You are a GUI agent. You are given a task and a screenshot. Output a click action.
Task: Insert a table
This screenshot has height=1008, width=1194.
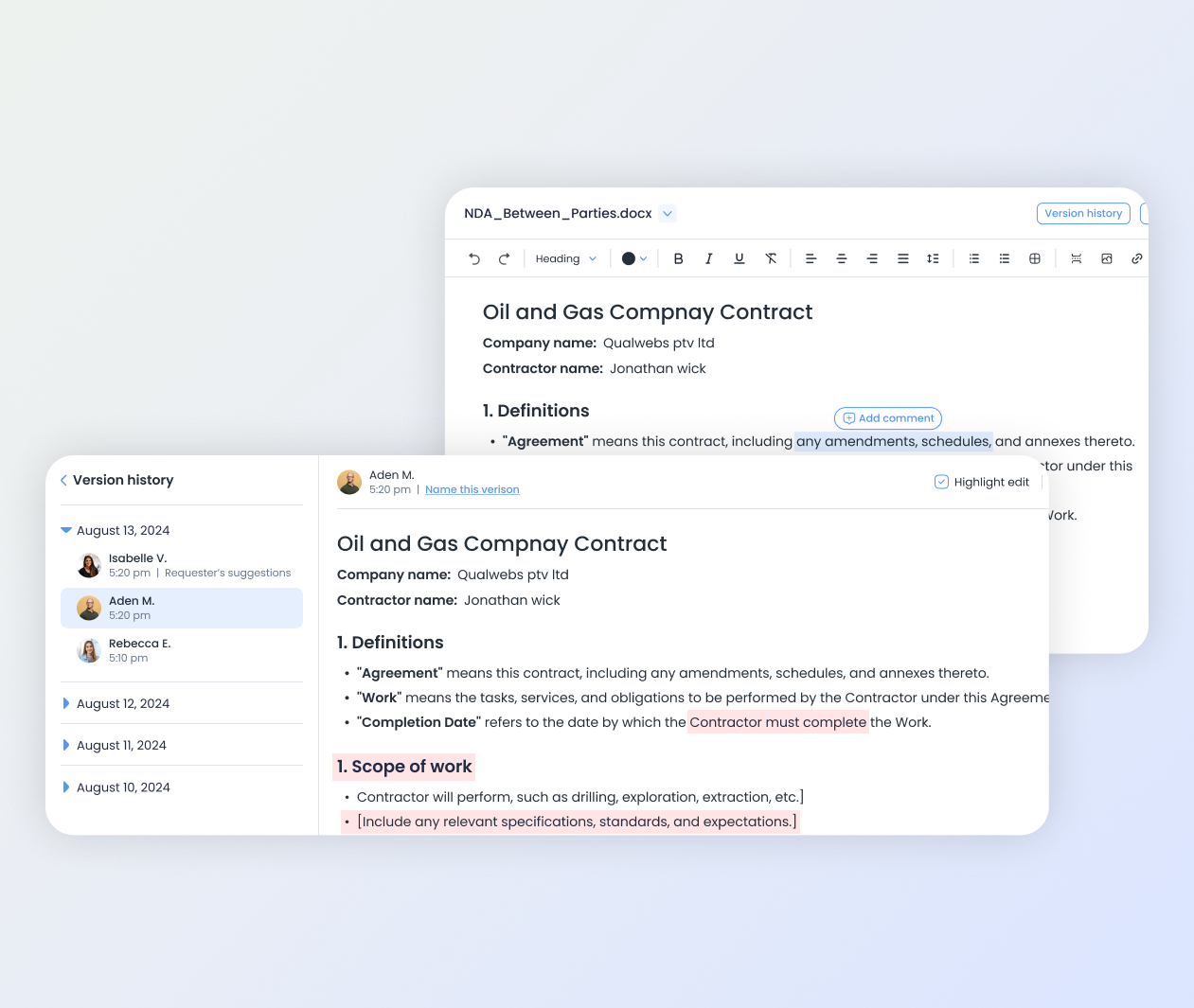click(x=1035, y=258)
